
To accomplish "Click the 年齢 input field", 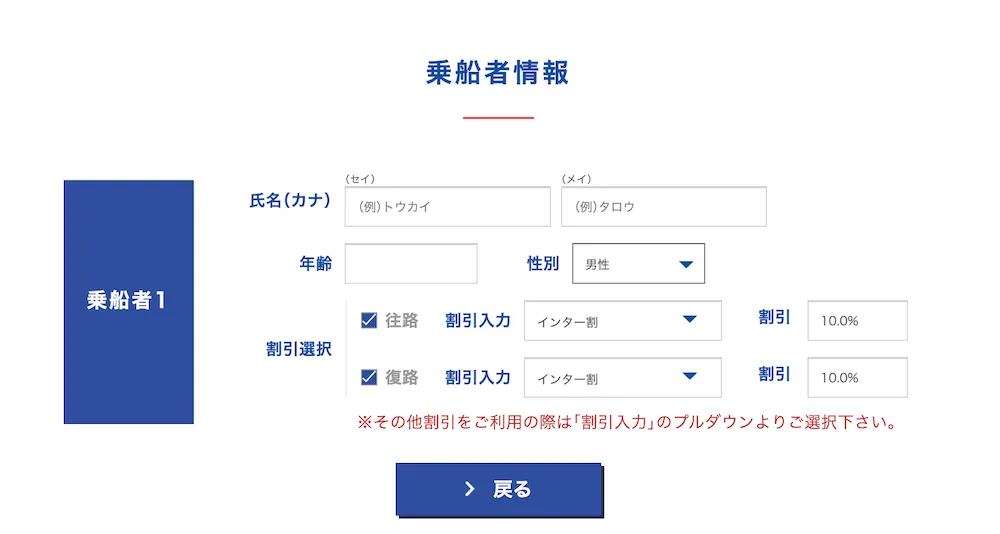I will [x=411, y=264].
